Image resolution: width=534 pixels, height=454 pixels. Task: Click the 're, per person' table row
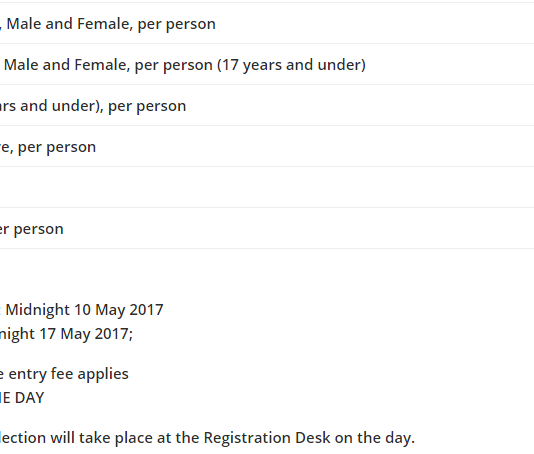point(267,146)
